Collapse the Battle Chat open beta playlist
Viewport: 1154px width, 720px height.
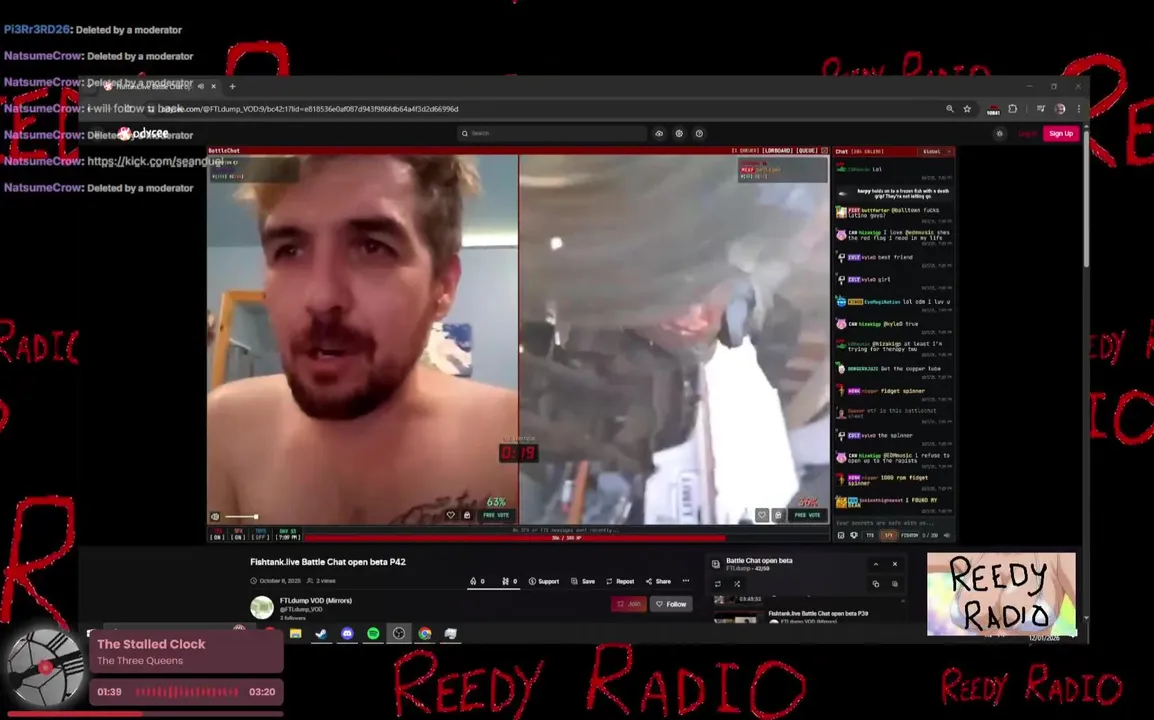876,564
